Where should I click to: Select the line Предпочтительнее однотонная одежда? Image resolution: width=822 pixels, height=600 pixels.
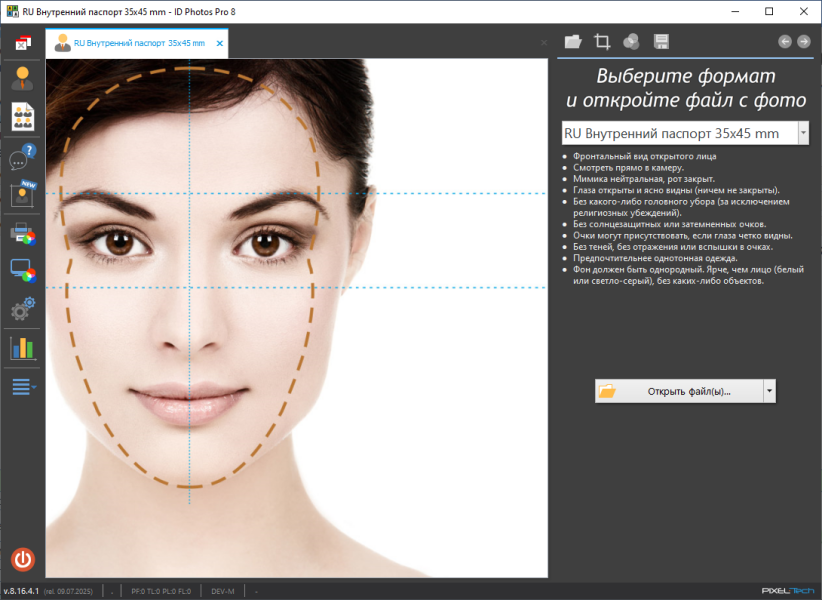655,258
